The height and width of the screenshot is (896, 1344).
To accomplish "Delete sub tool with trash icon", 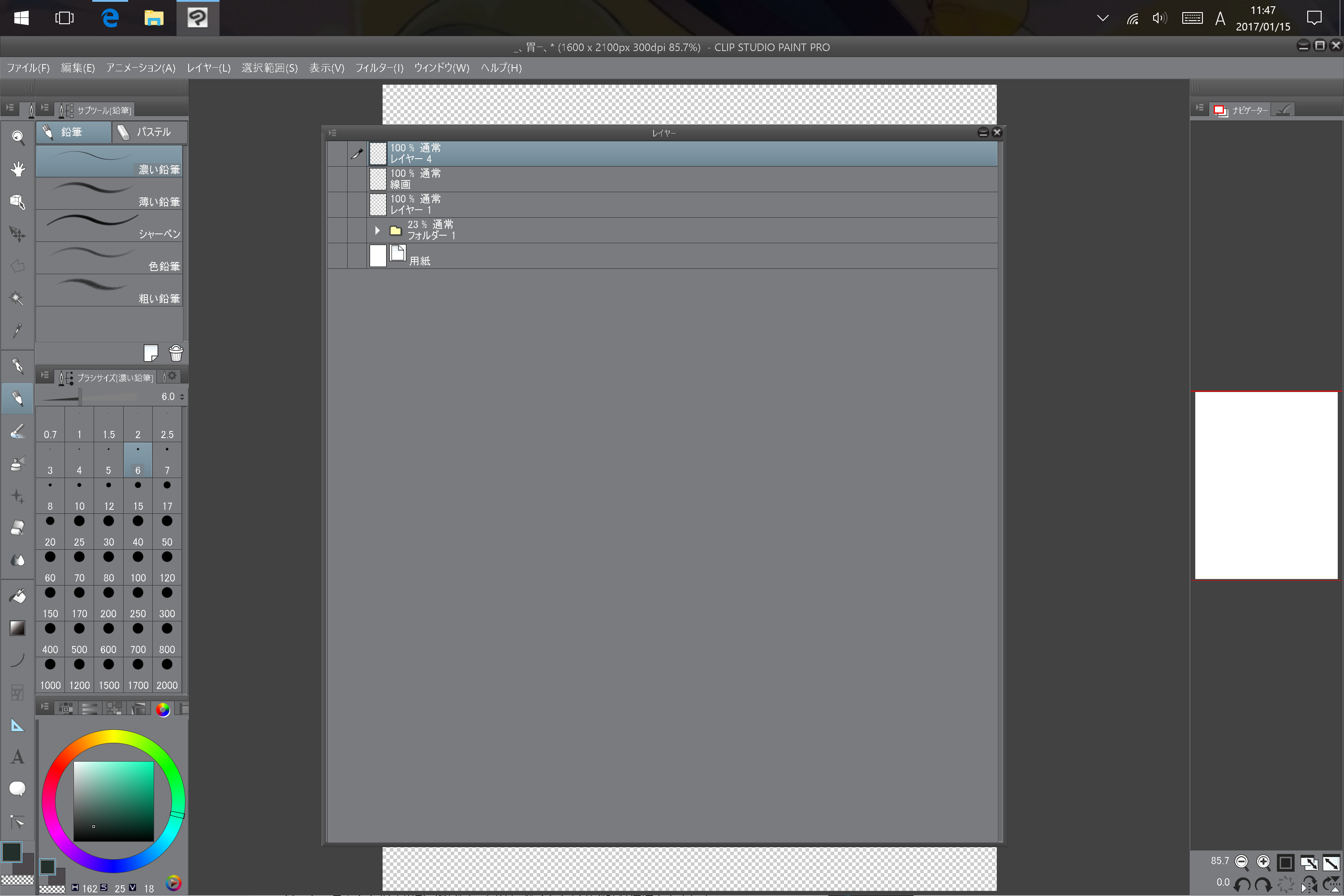I will (176, 353).
